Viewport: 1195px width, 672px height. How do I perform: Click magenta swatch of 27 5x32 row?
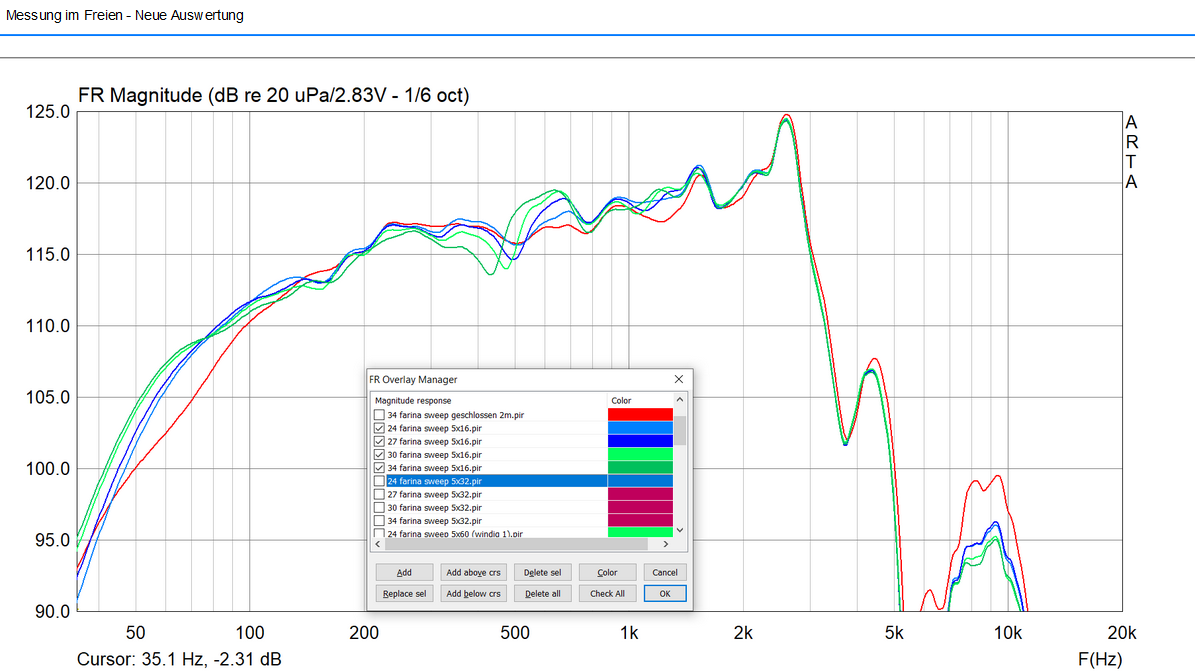click(x=640, y=494)
